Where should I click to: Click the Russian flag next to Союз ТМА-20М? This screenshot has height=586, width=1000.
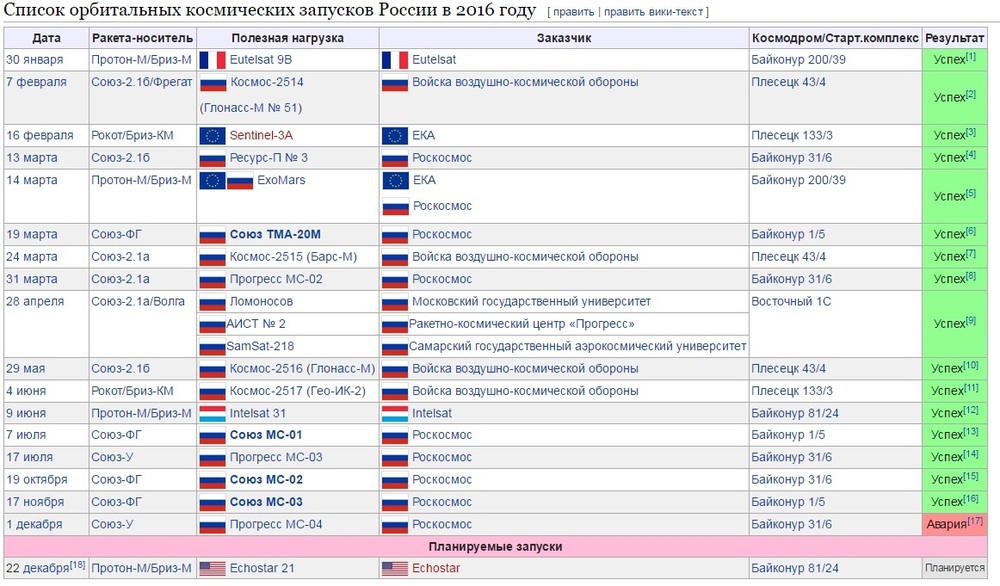click(212, 235)
